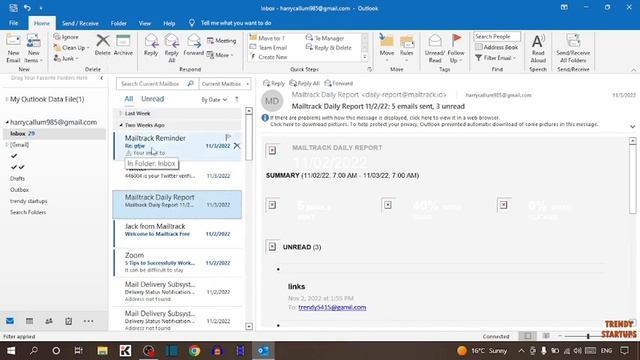
Task: Click the ribbon Reply button
Action: point(151,45)
